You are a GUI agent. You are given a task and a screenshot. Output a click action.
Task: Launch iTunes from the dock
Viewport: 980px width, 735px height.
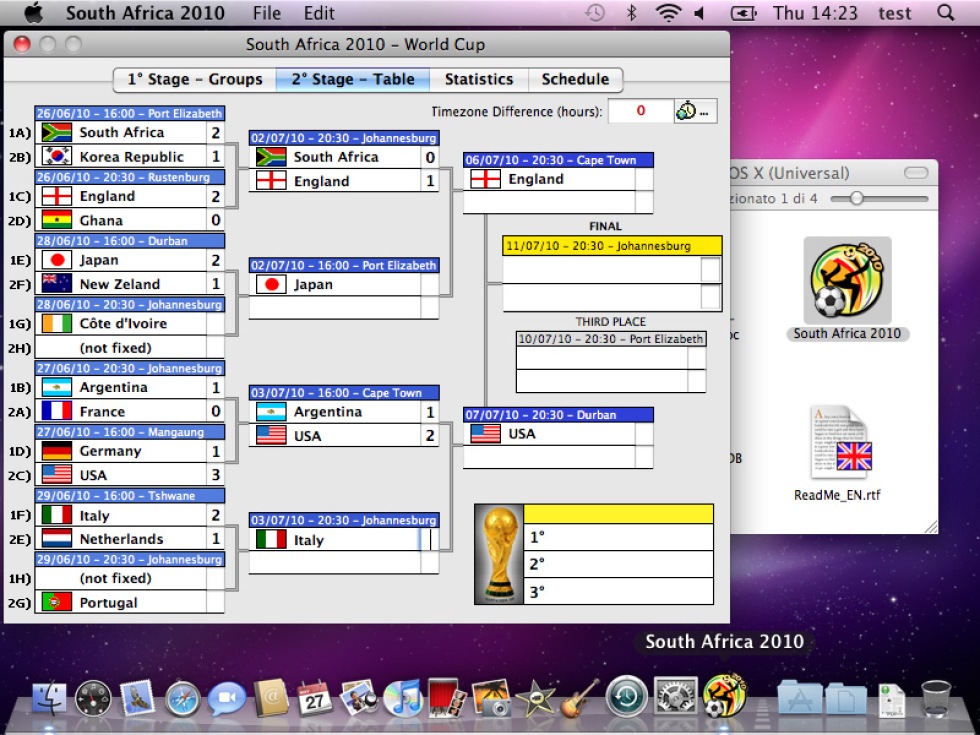pyautogui.click(x=403, y=698)
